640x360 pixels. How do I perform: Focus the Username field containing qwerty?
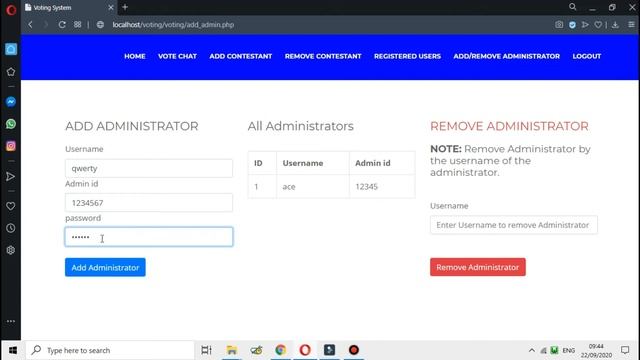click(x=149, y=168)
